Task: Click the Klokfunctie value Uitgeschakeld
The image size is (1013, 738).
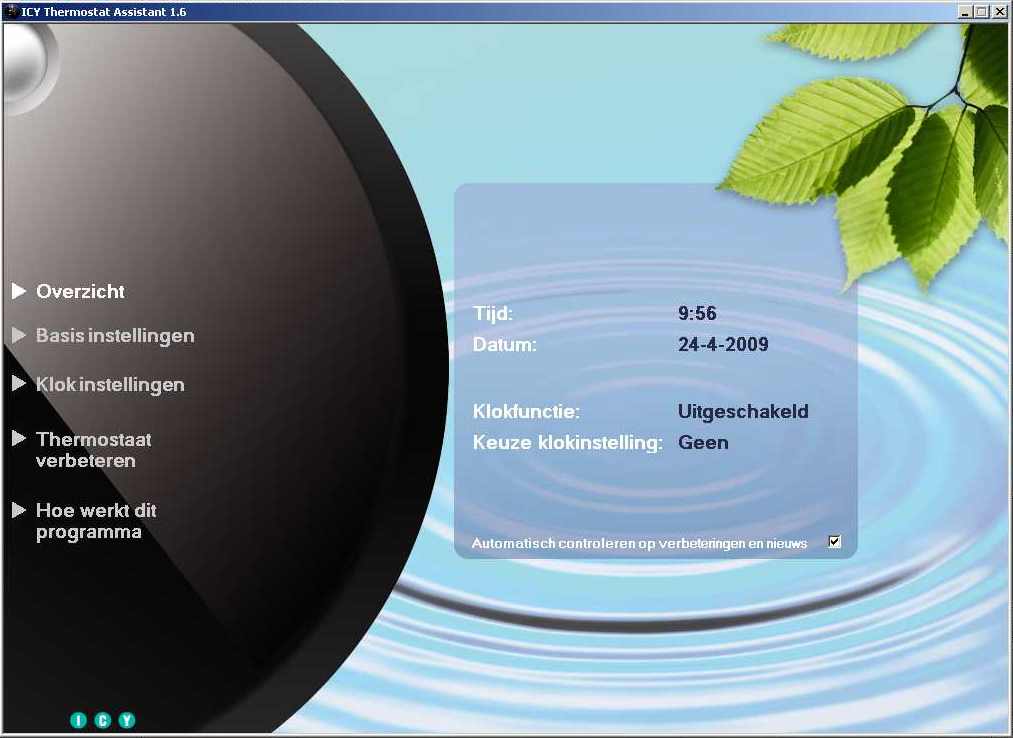Action: (x=743, y=412)
